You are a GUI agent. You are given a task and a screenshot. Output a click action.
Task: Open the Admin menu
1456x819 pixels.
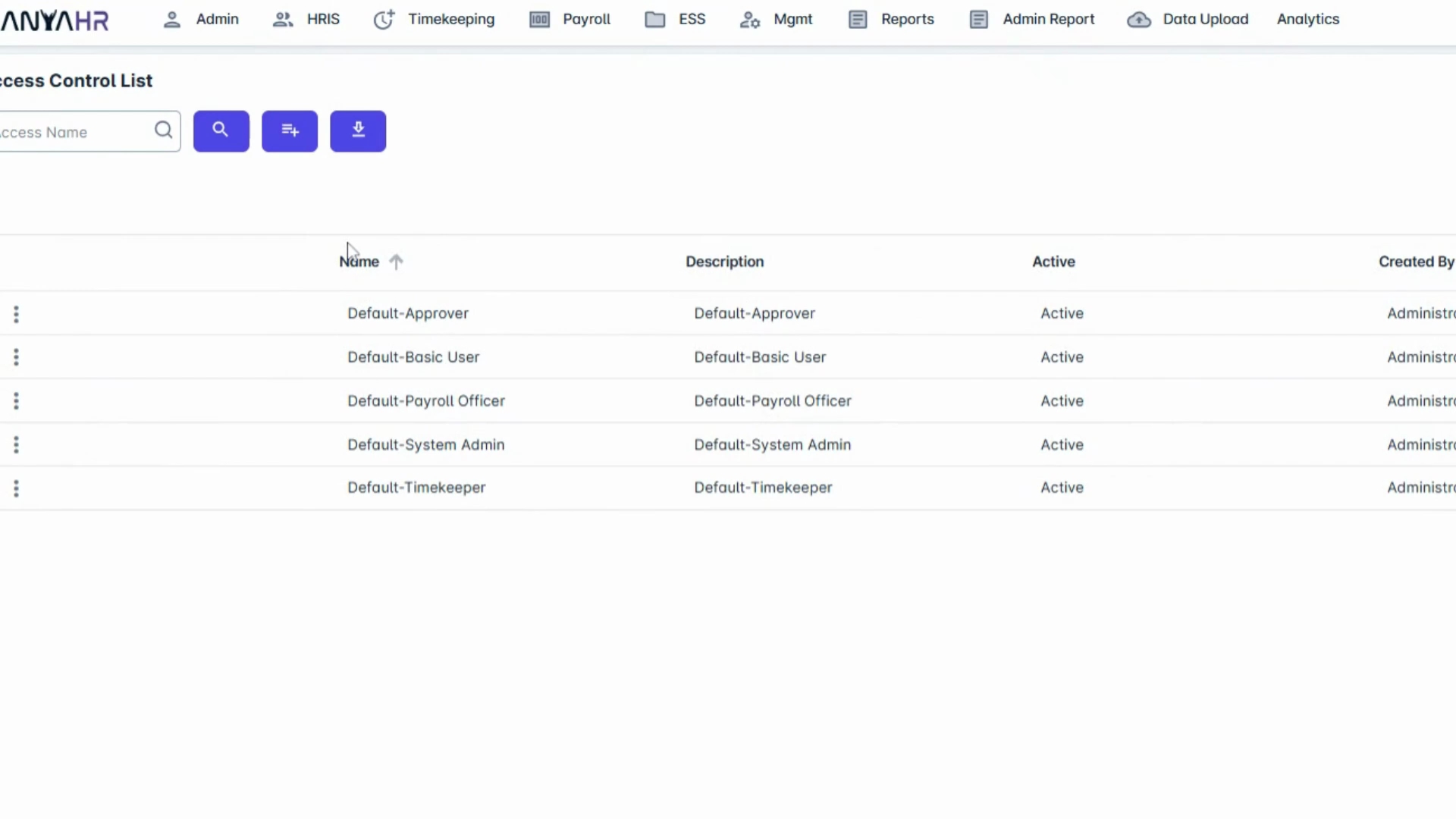coord(201,20)
